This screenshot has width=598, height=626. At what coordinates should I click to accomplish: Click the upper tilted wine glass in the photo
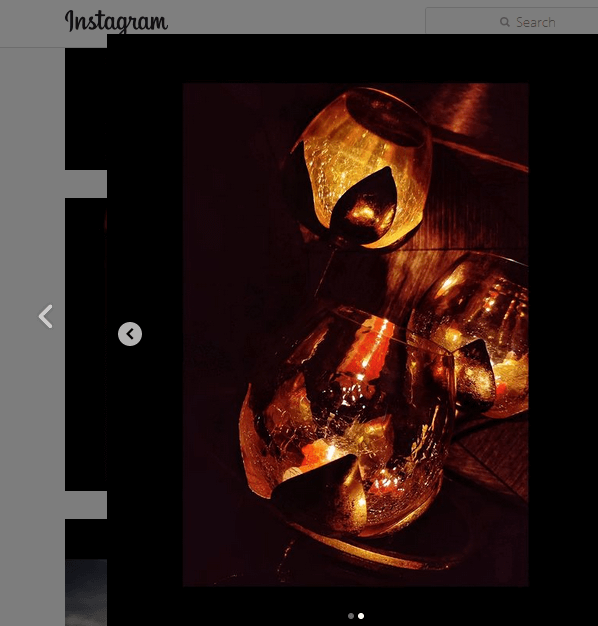pyautogui.click(x=361, y=170)
